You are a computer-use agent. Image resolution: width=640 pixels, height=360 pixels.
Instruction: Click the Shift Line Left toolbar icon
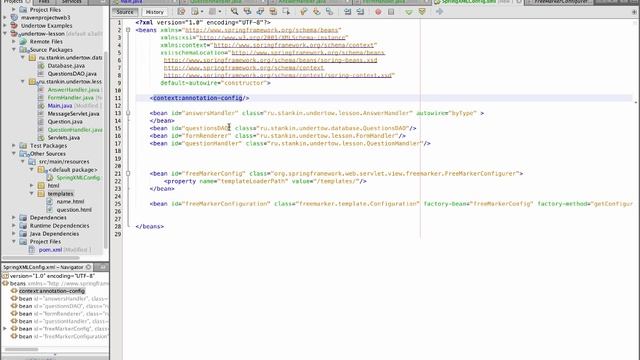pyautogui.click(x=347, y=12)
